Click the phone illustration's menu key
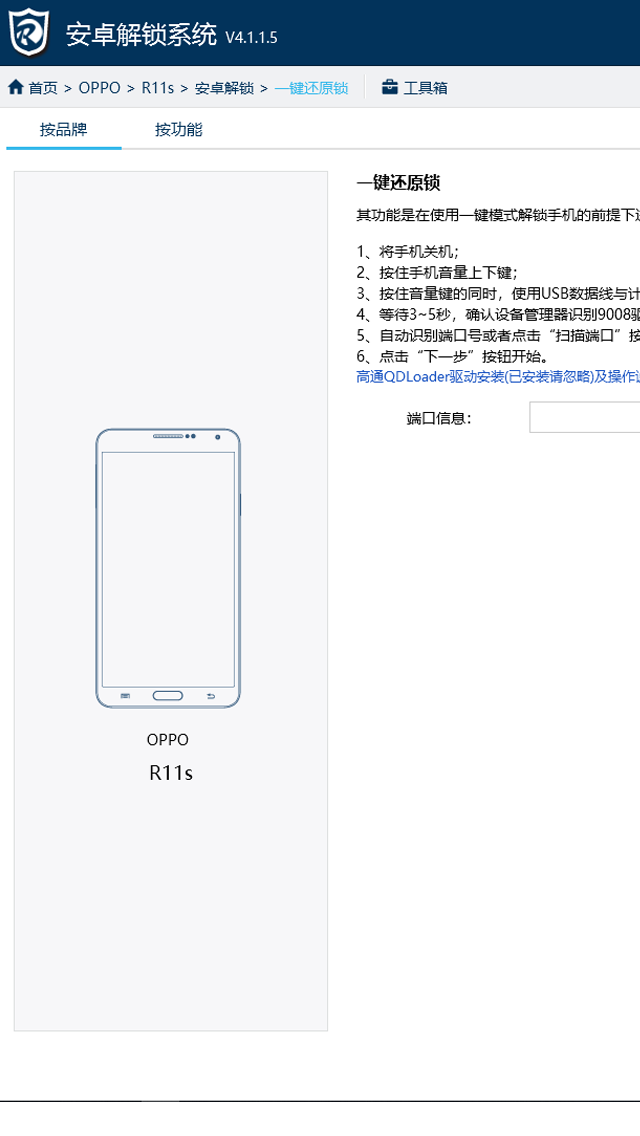This screenshot has height=1136, width=640. [125, 696]
